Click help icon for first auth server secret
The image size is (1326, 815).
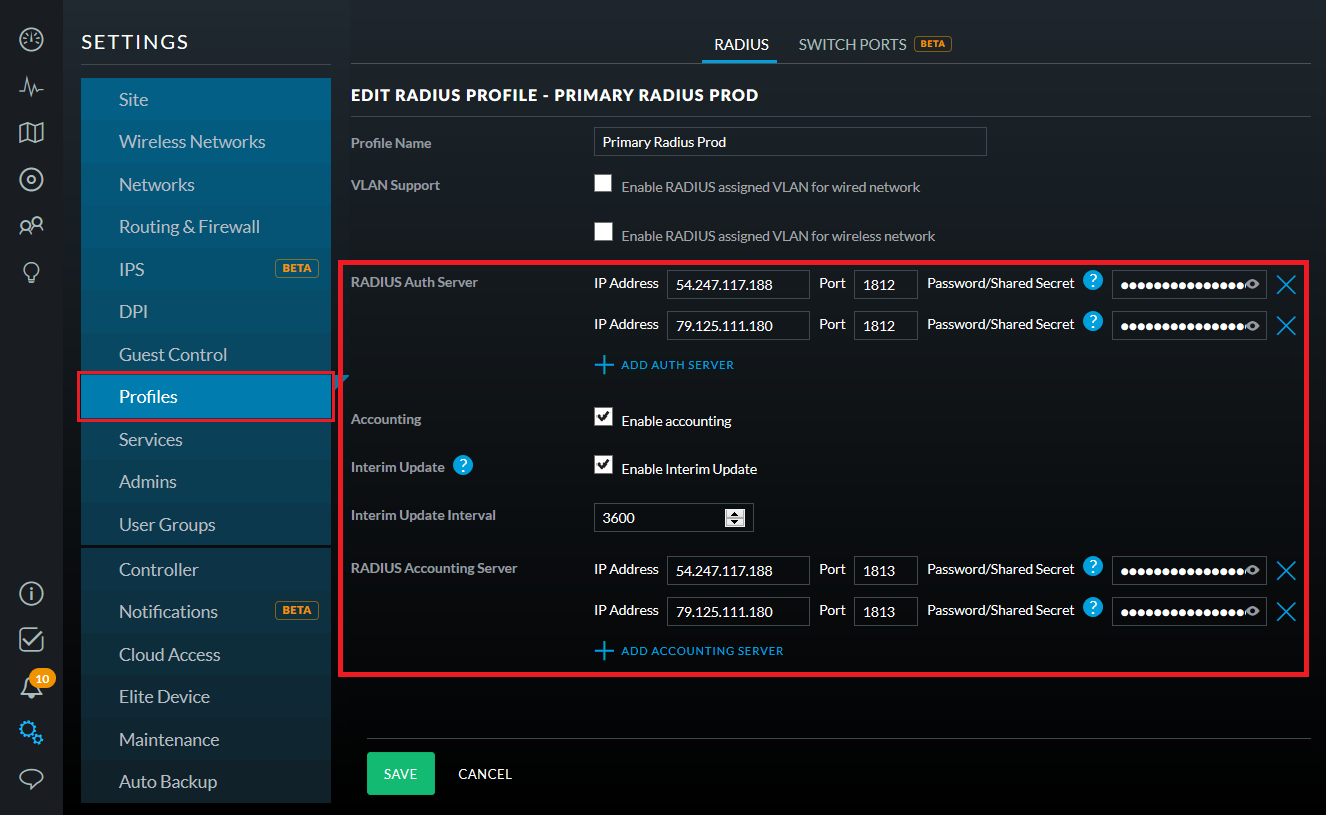pos(1093,280)
